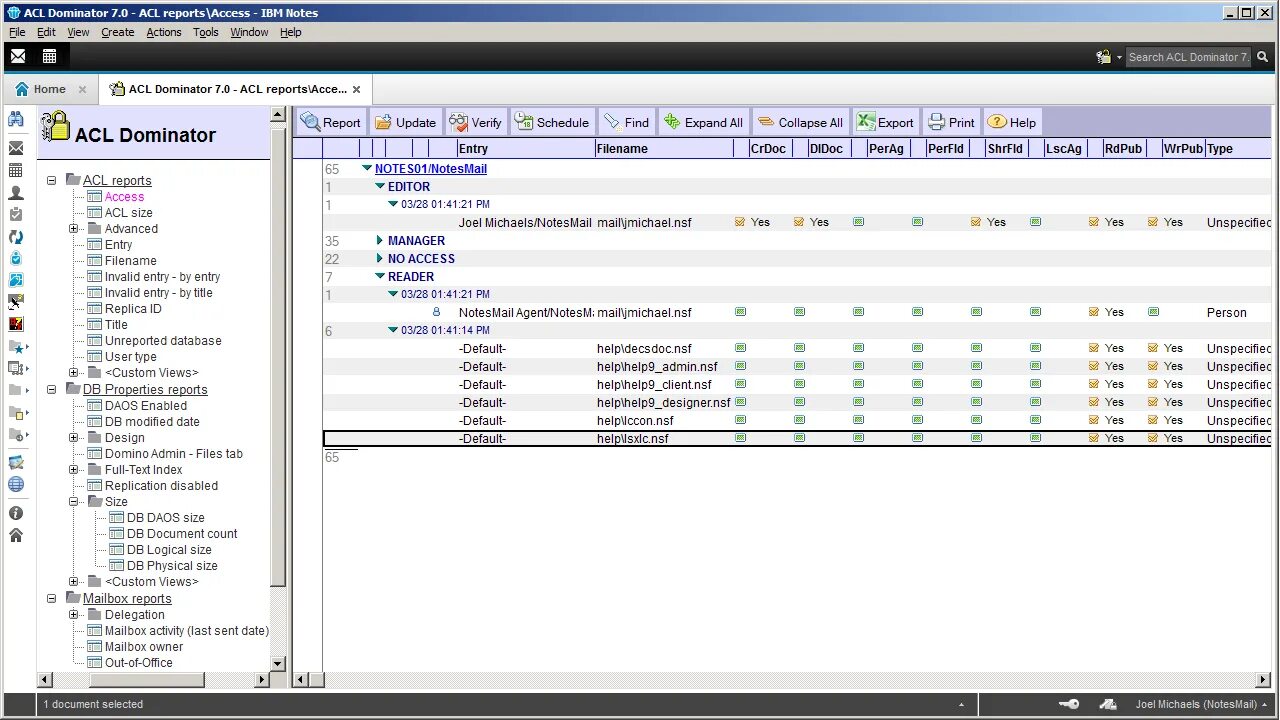The height and width of the screenshot is (720, 1280).
Task: Click the info icon in sidebar
Action: pyautogui.click(x=16, y=513)
